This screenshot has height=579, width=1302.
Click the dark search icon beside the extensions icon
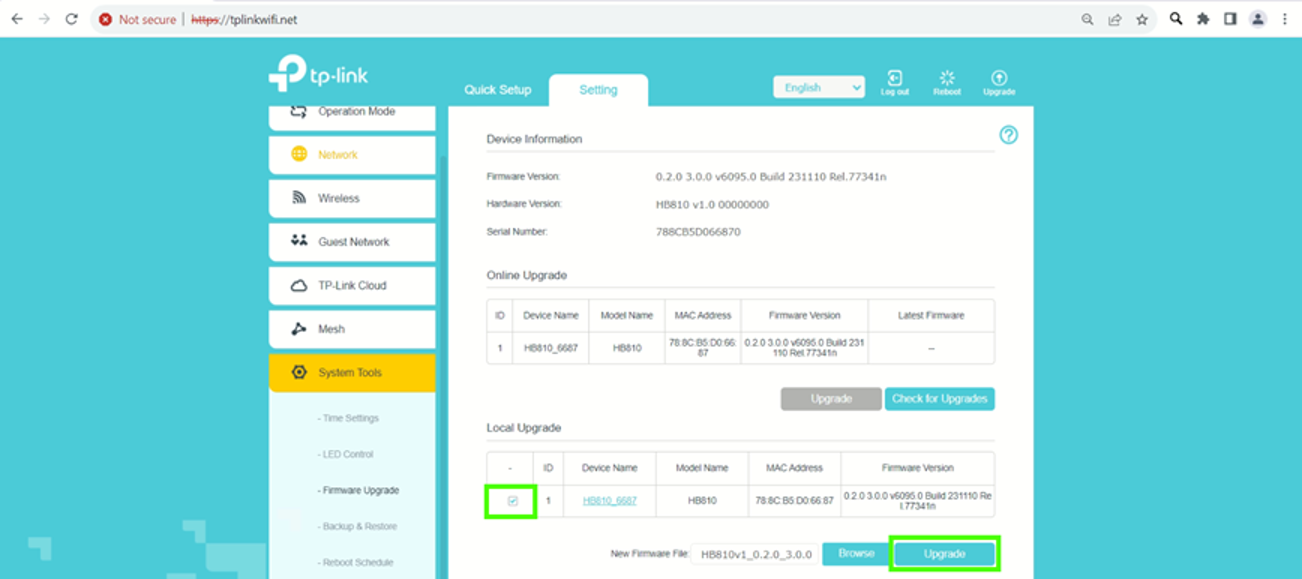tap(1176, 19)
